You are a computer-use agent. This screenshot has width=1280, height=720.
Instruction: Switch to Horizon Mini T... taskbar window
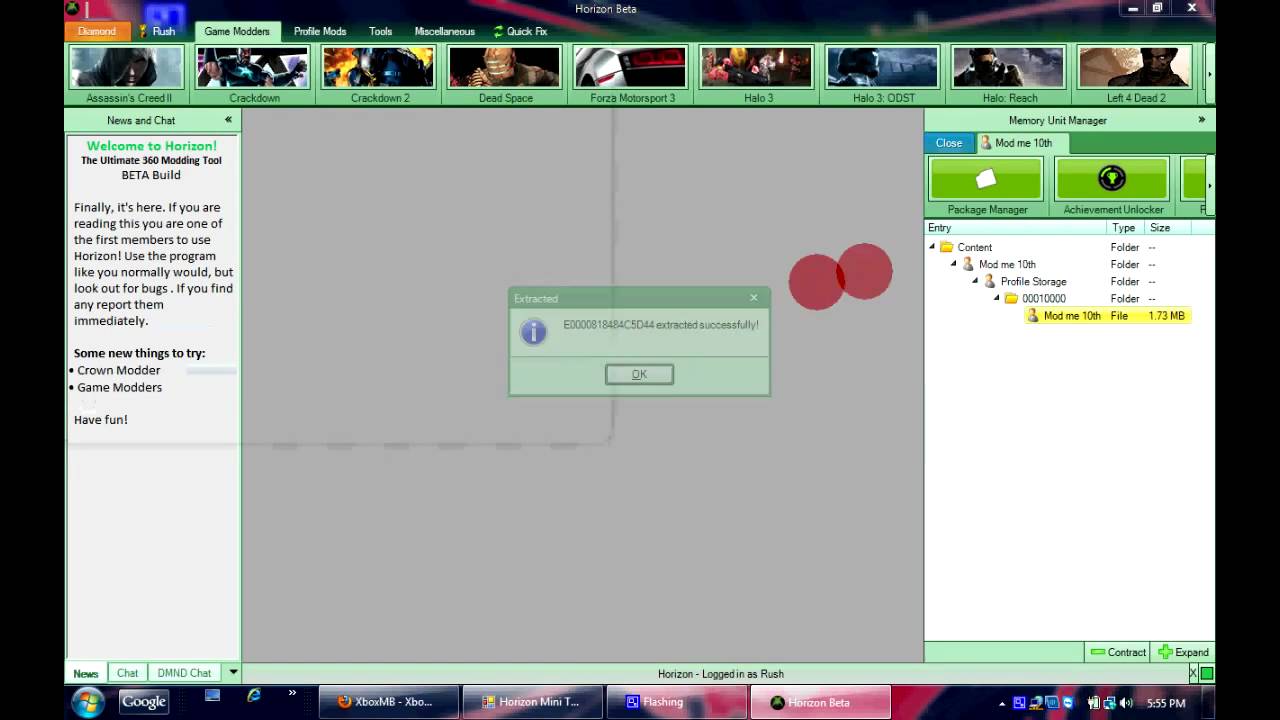533,702
